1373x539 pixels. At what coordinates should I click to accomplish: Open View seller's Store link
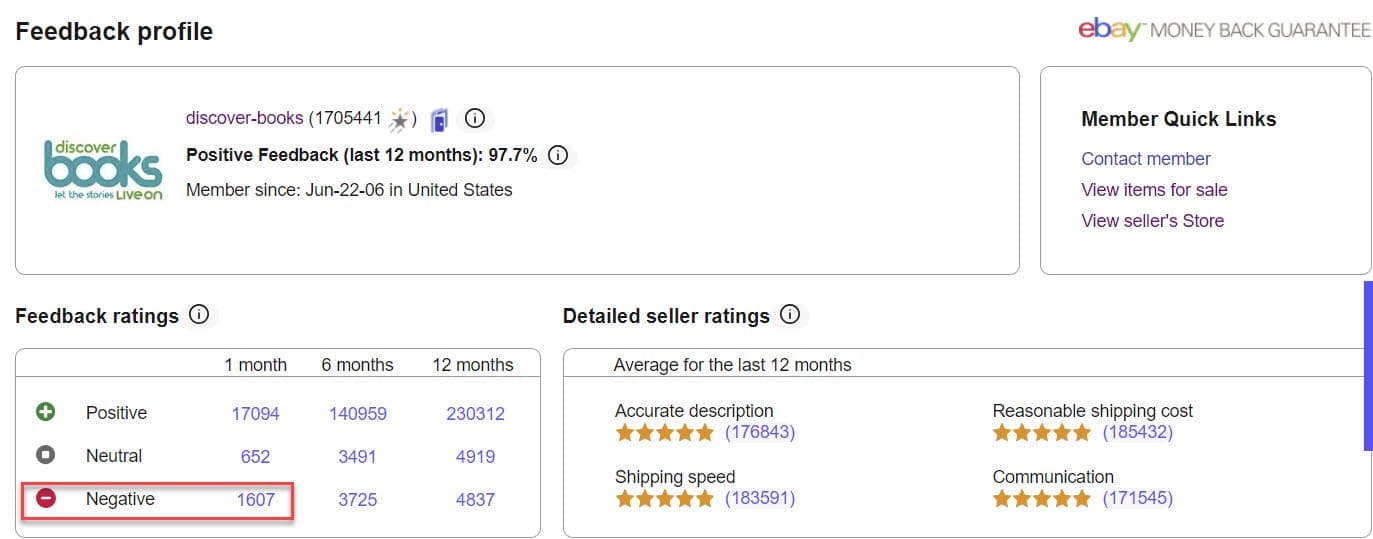(x=1152, y=221)
